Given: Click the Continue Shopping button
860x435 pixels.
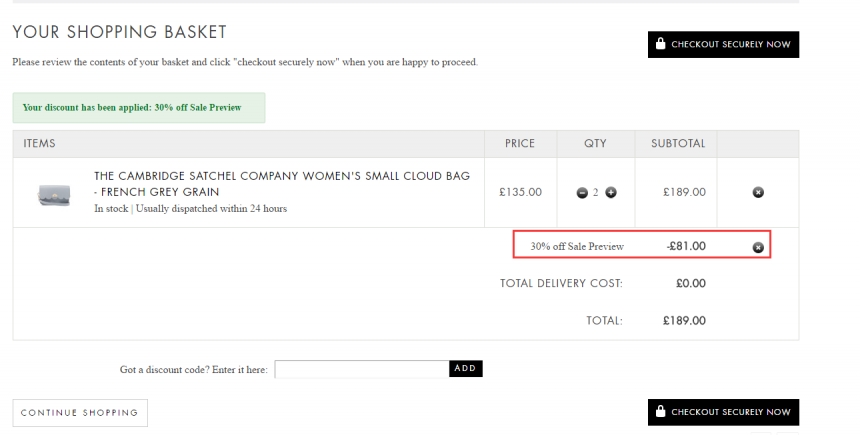Looking at the screenshot, I should [80, 413].
